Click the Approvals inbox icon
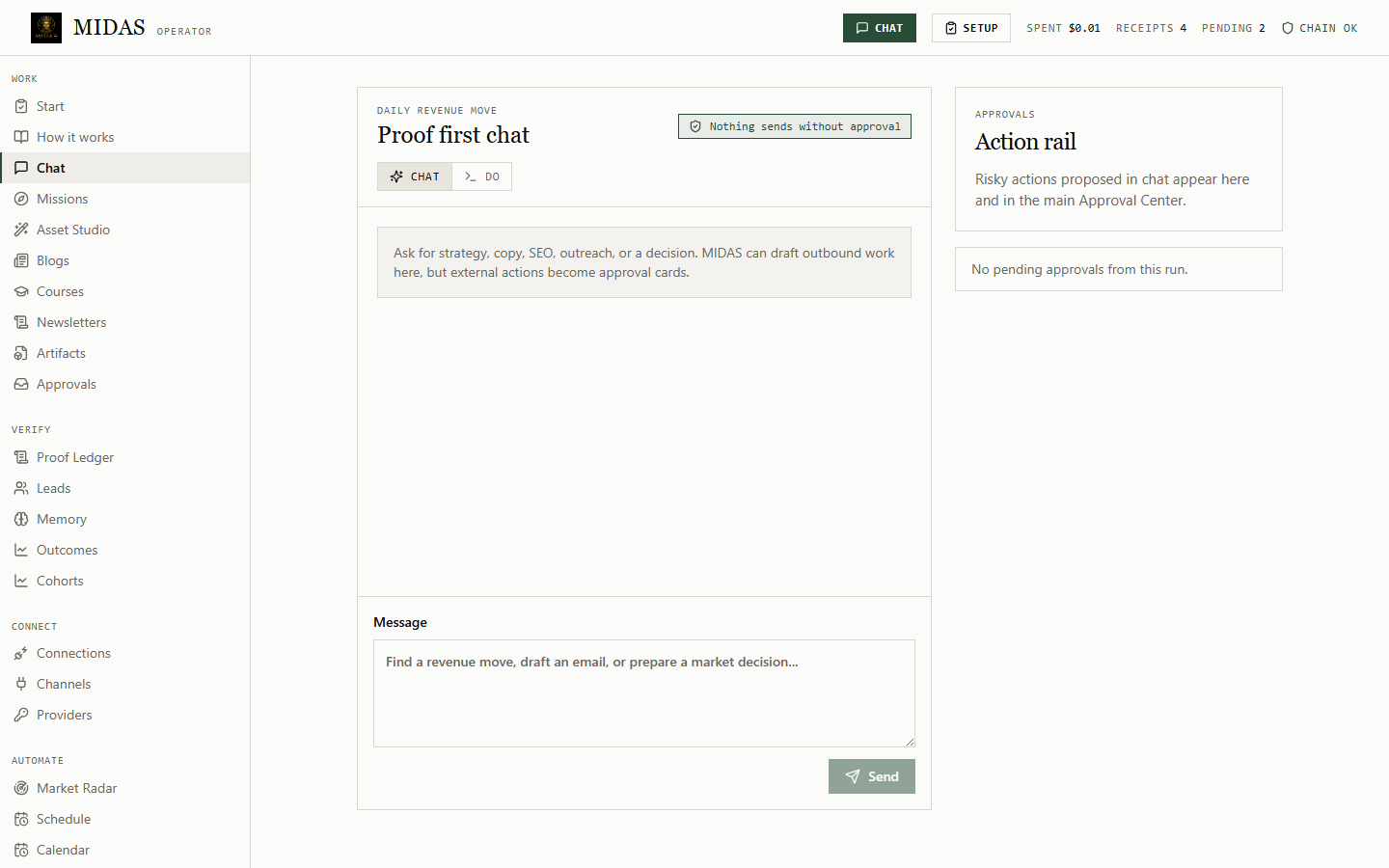 (21, 384)
